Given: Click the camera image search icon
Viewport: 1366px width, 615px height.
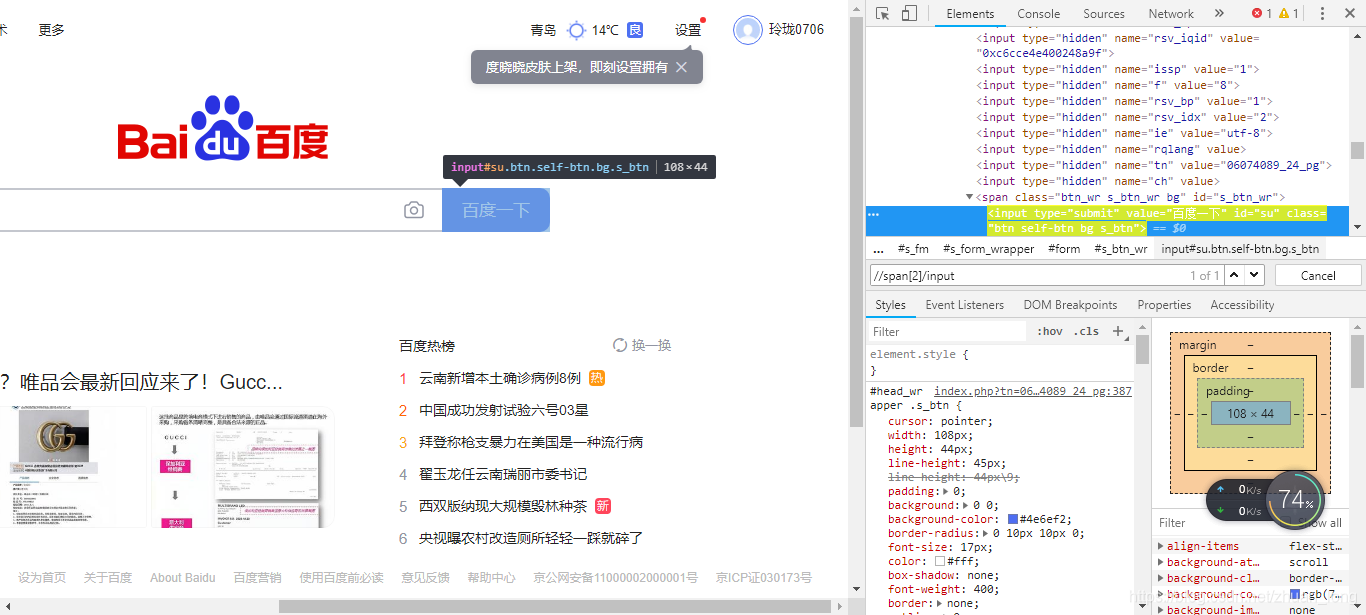Looking at the screenshot, I should [414, 210].
